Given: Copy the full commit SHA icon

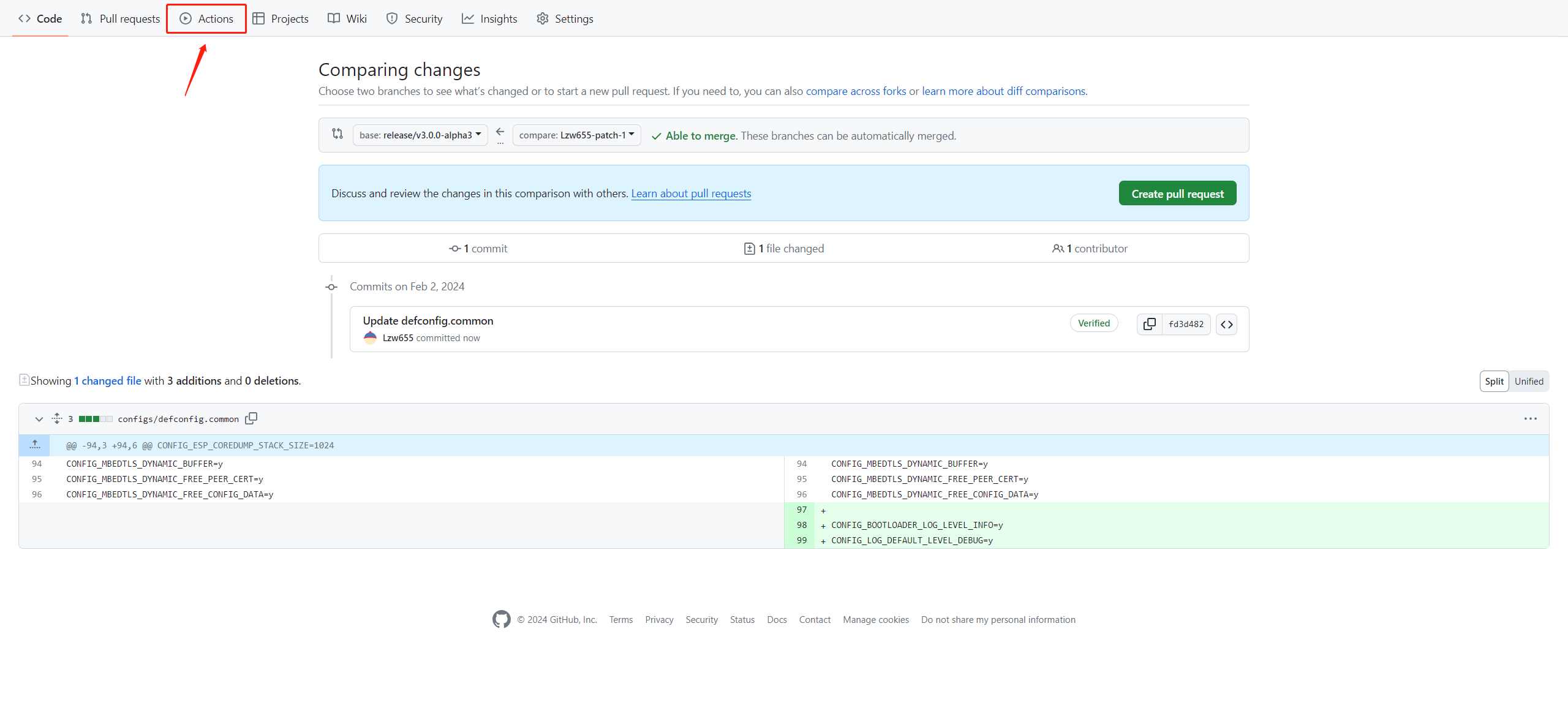Looking at the screenshot, I should coord(1150,324).
